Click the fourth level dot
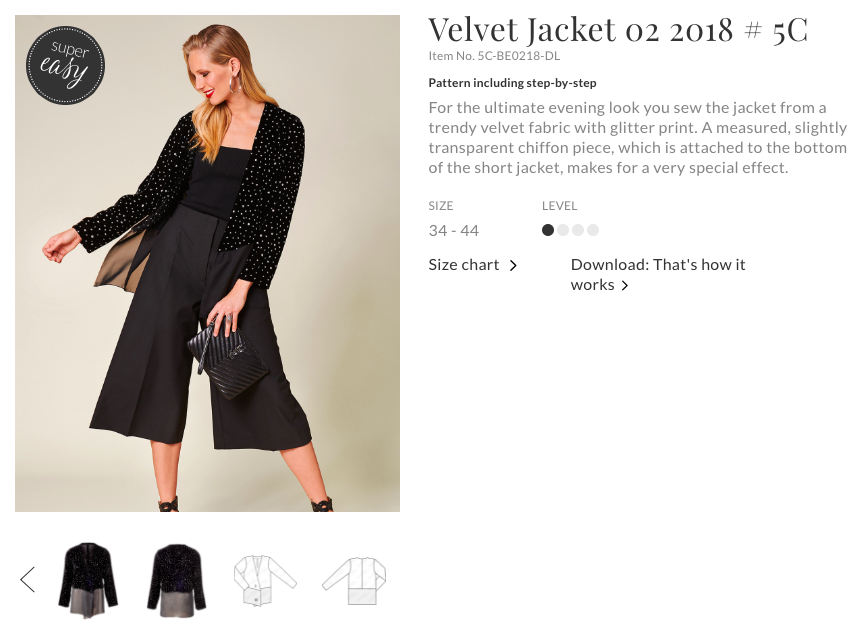The image size is (864, 631). click(593, 230)
